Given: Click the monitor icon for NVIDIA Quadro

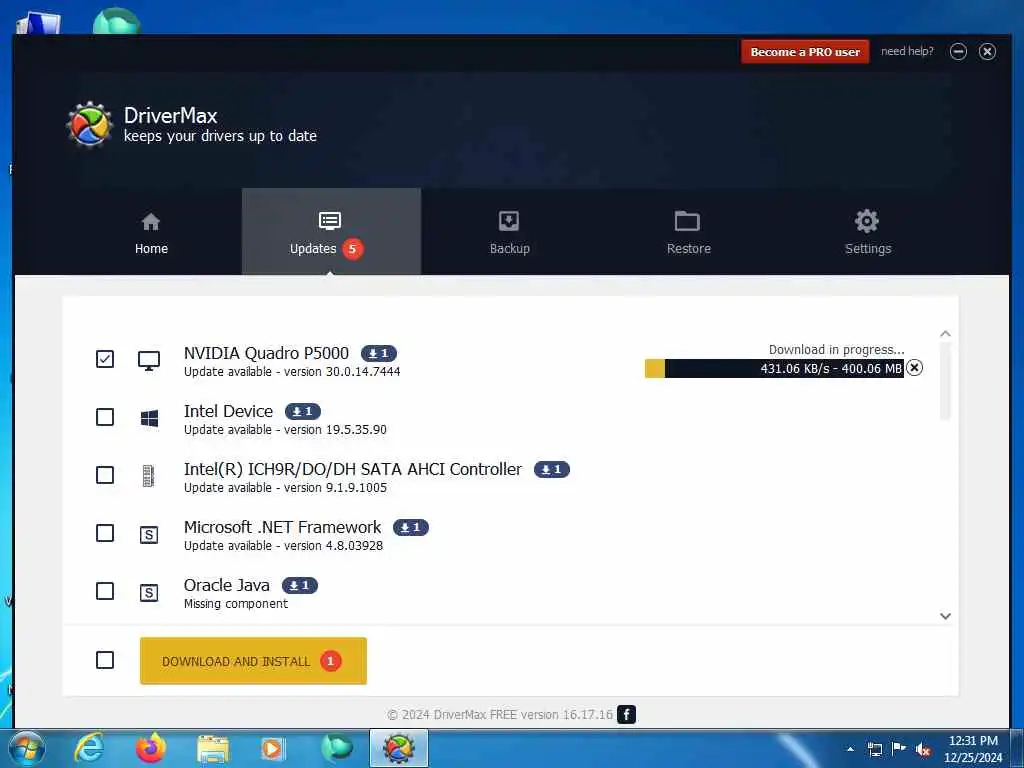Looking at the screenshot, I should point(149,360).
